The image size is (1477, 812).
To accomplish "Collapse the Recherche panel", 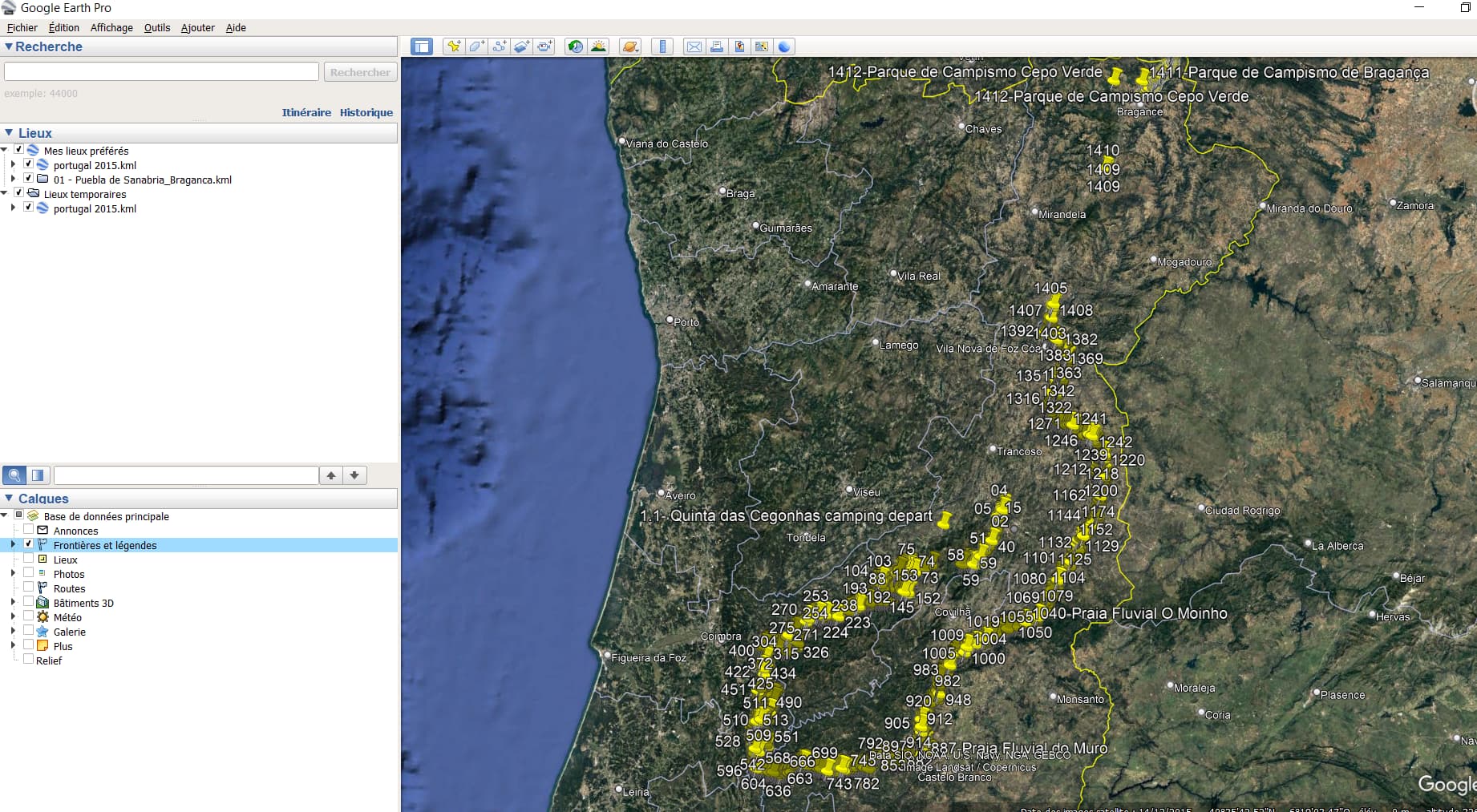I will tap(9, 46).
